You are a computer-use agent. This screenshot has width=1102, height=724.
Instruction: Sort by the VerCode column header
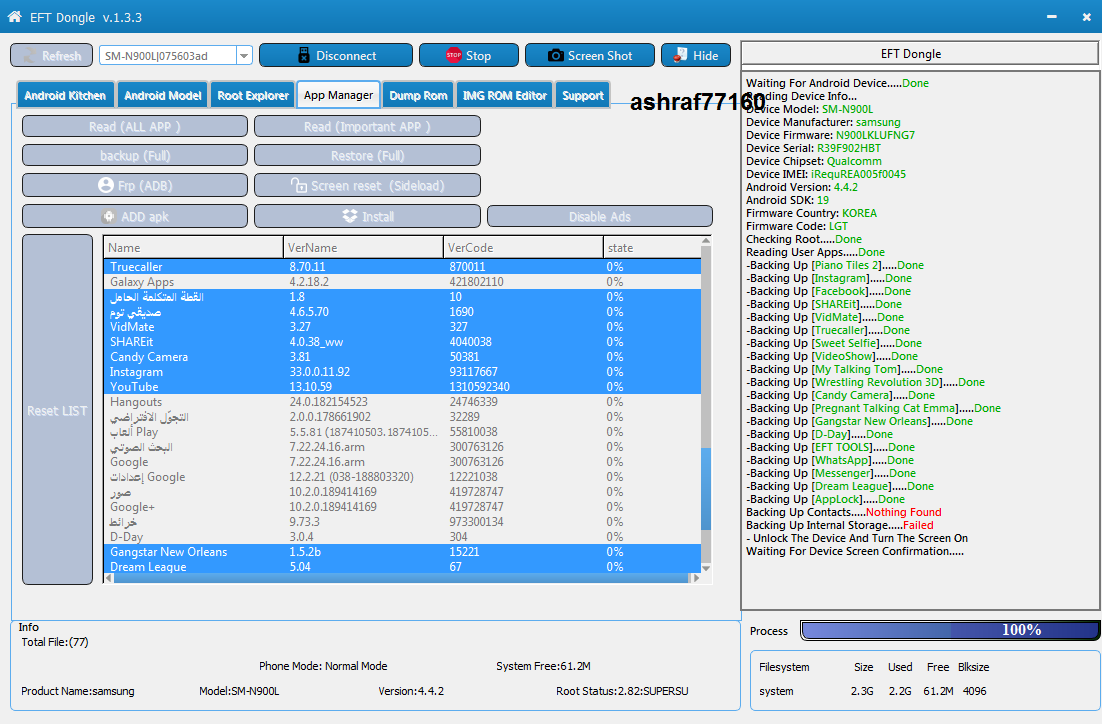pos(523,247)
